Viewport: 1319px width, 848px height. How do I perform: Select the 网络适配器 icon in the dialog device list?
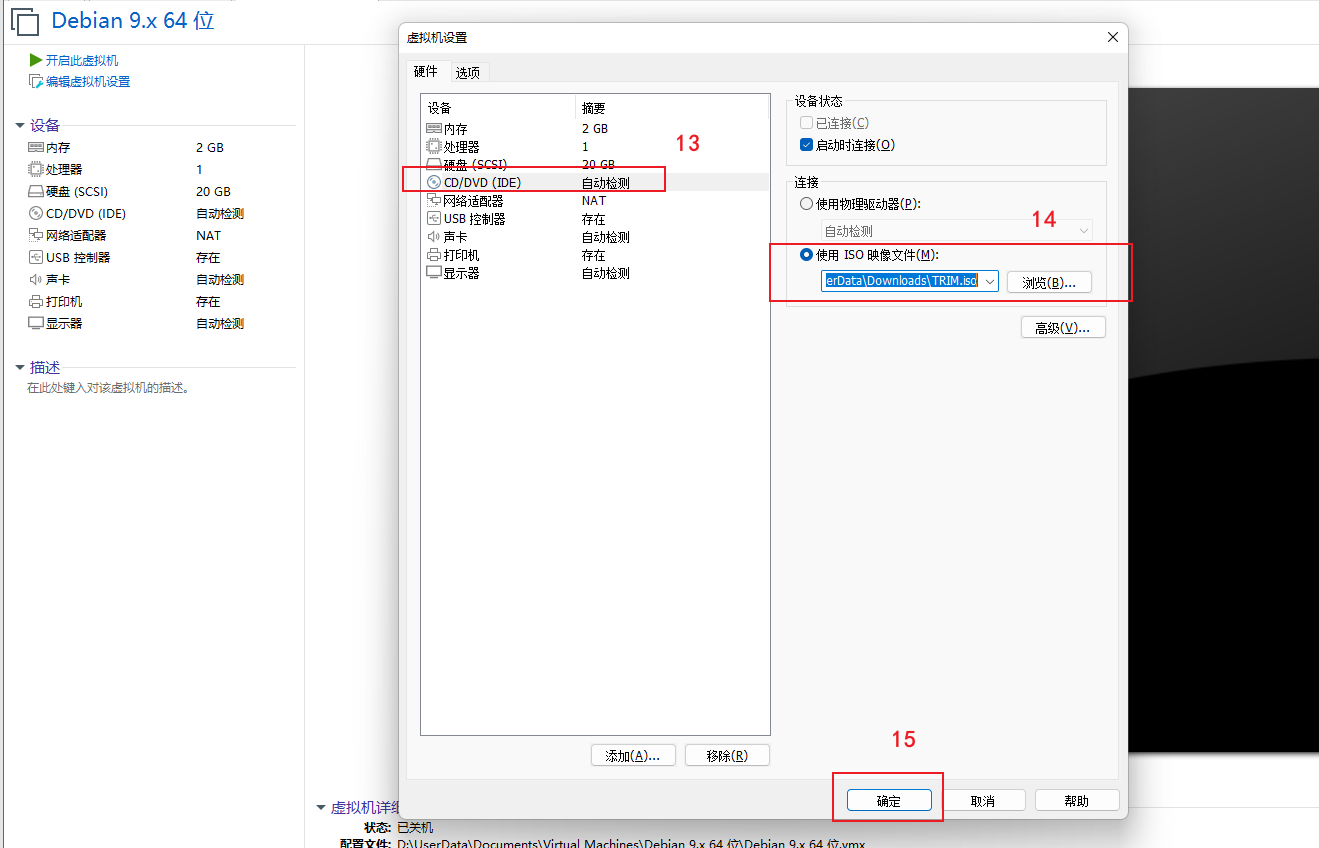433,201
